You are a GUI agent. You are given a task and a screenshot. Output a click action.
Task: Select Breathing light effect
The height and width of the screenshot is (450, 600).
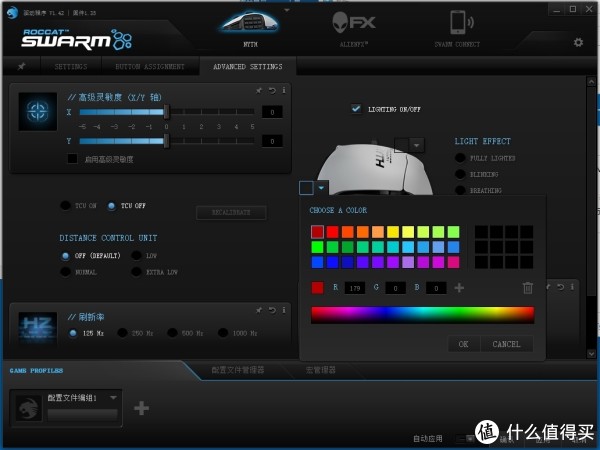(x=460, y=190)
